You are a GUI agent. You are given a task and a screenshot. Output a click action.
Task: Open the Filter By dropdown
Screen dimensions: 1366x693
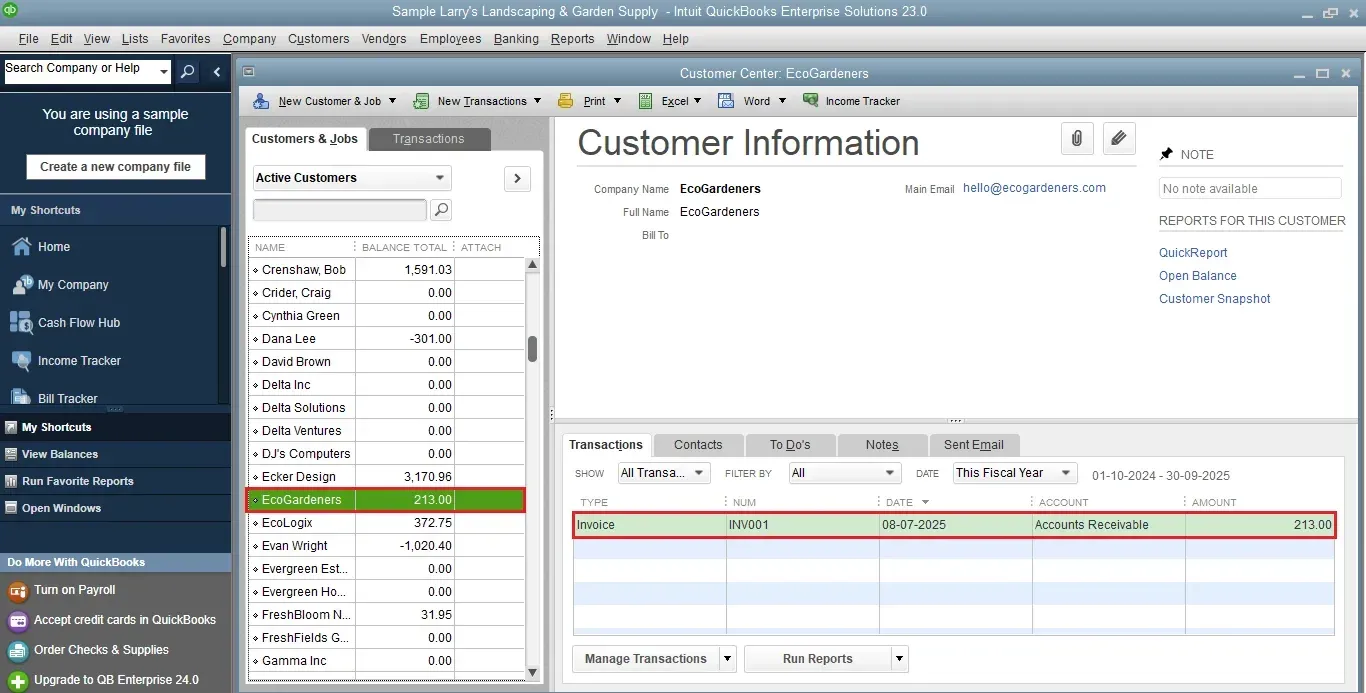coord(845,473)
